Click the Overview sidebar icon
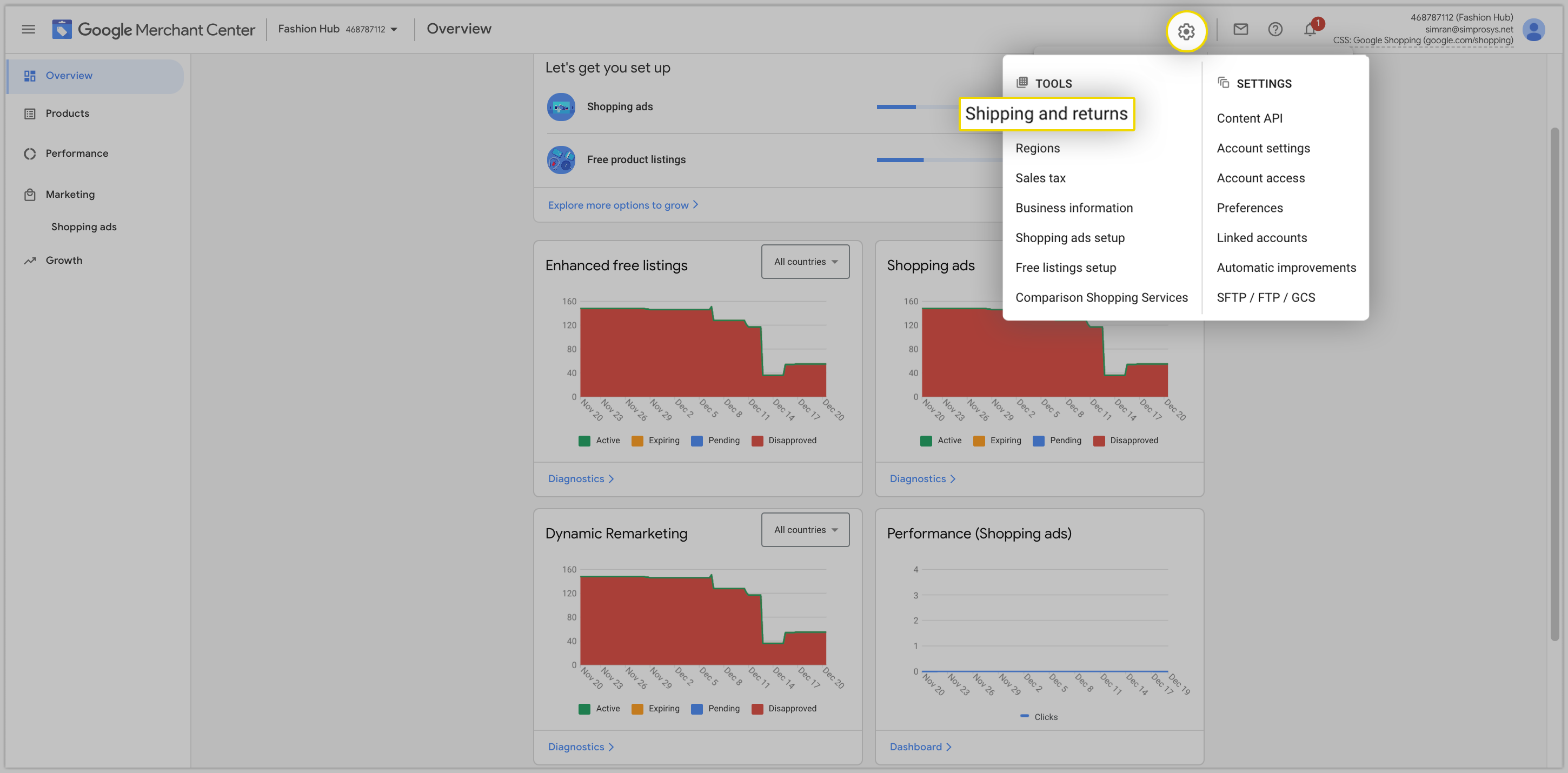The width and height of the screenshot is (1568, 773). click(29, 76)
